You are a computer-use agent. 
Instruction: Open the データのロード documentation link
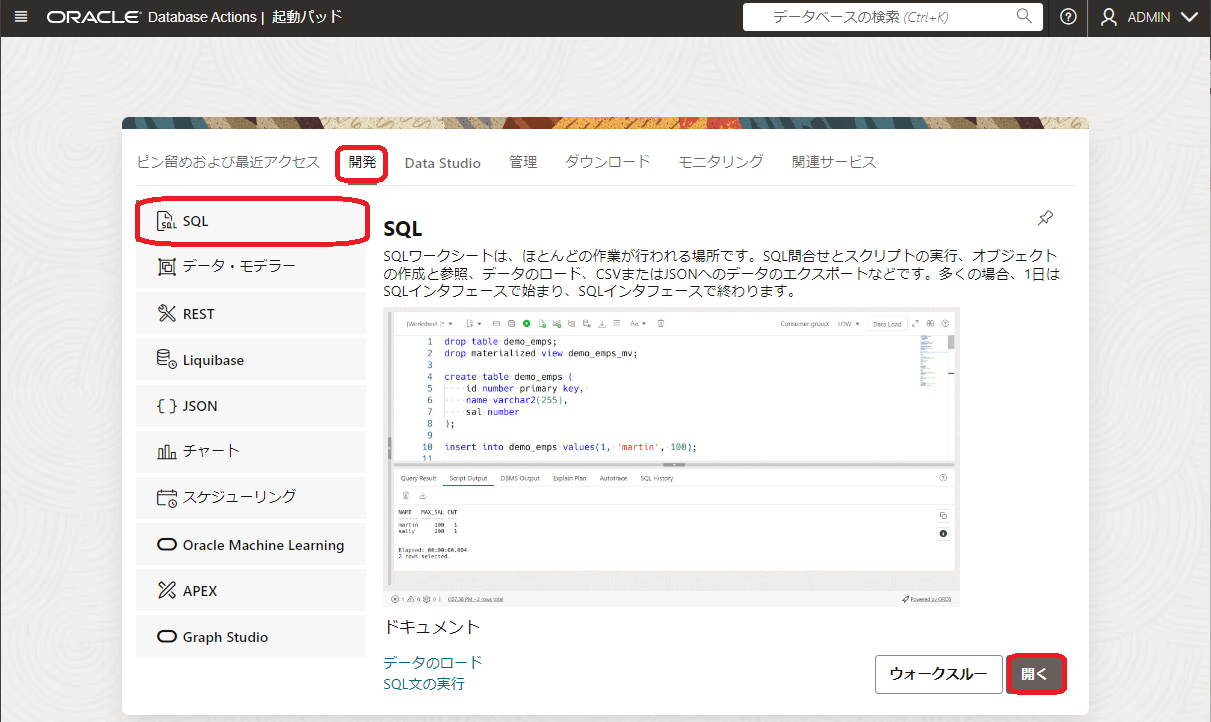[x=432, y=662]
